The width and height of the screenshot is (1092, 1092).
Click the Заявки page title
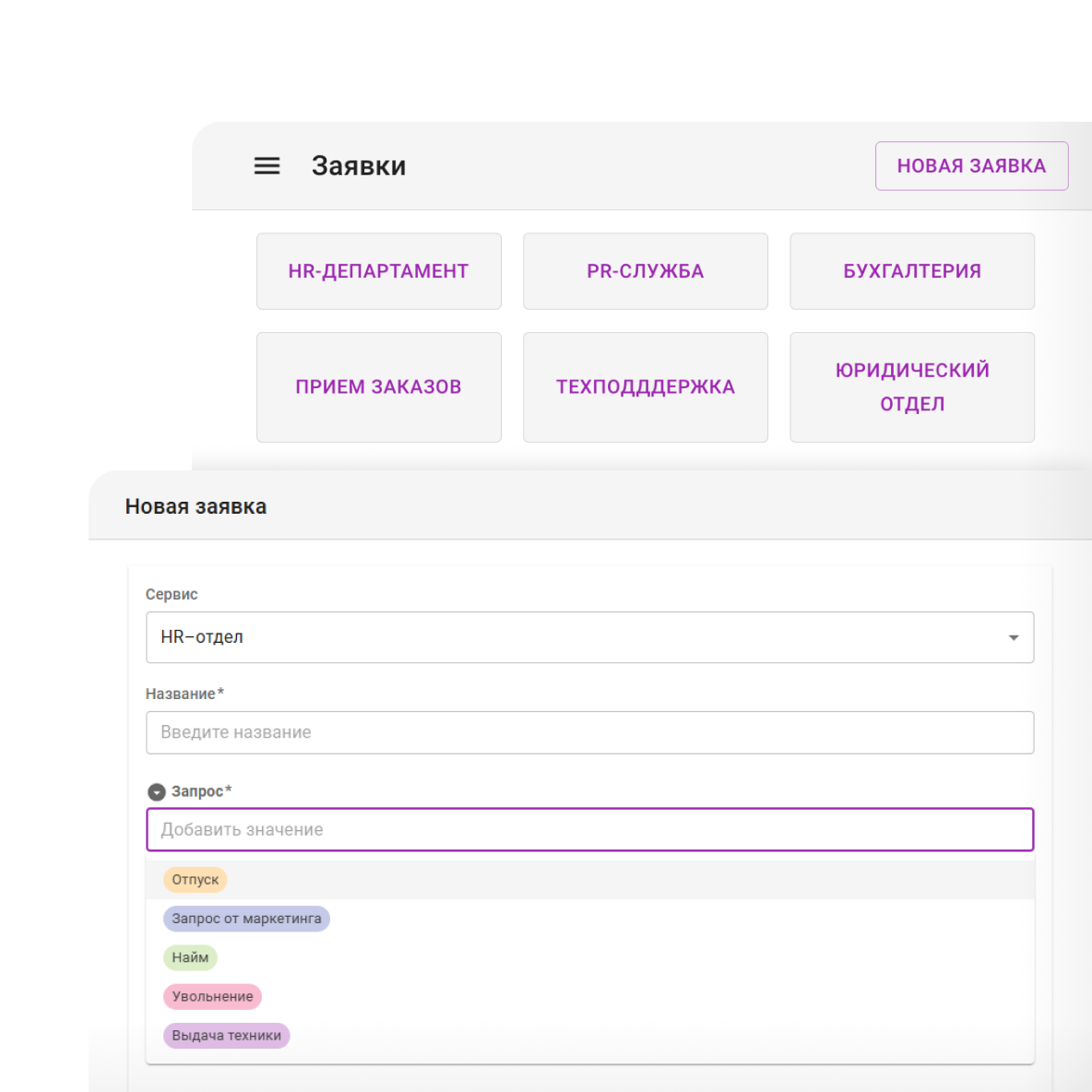(x=359, y=166)
